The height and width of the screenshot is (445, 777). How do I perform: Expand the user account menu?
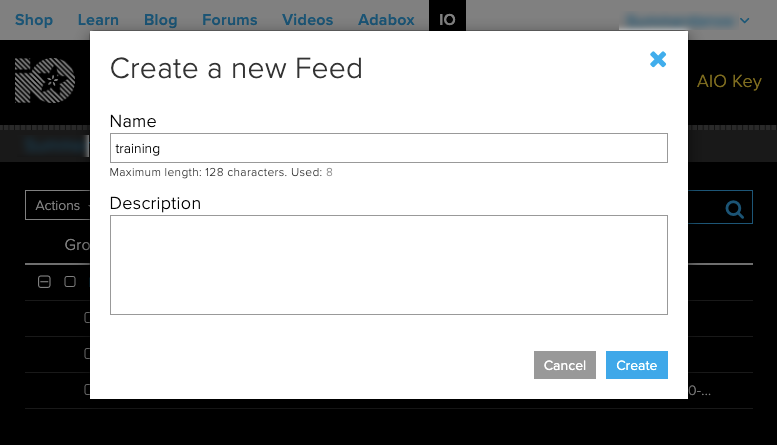686,20
